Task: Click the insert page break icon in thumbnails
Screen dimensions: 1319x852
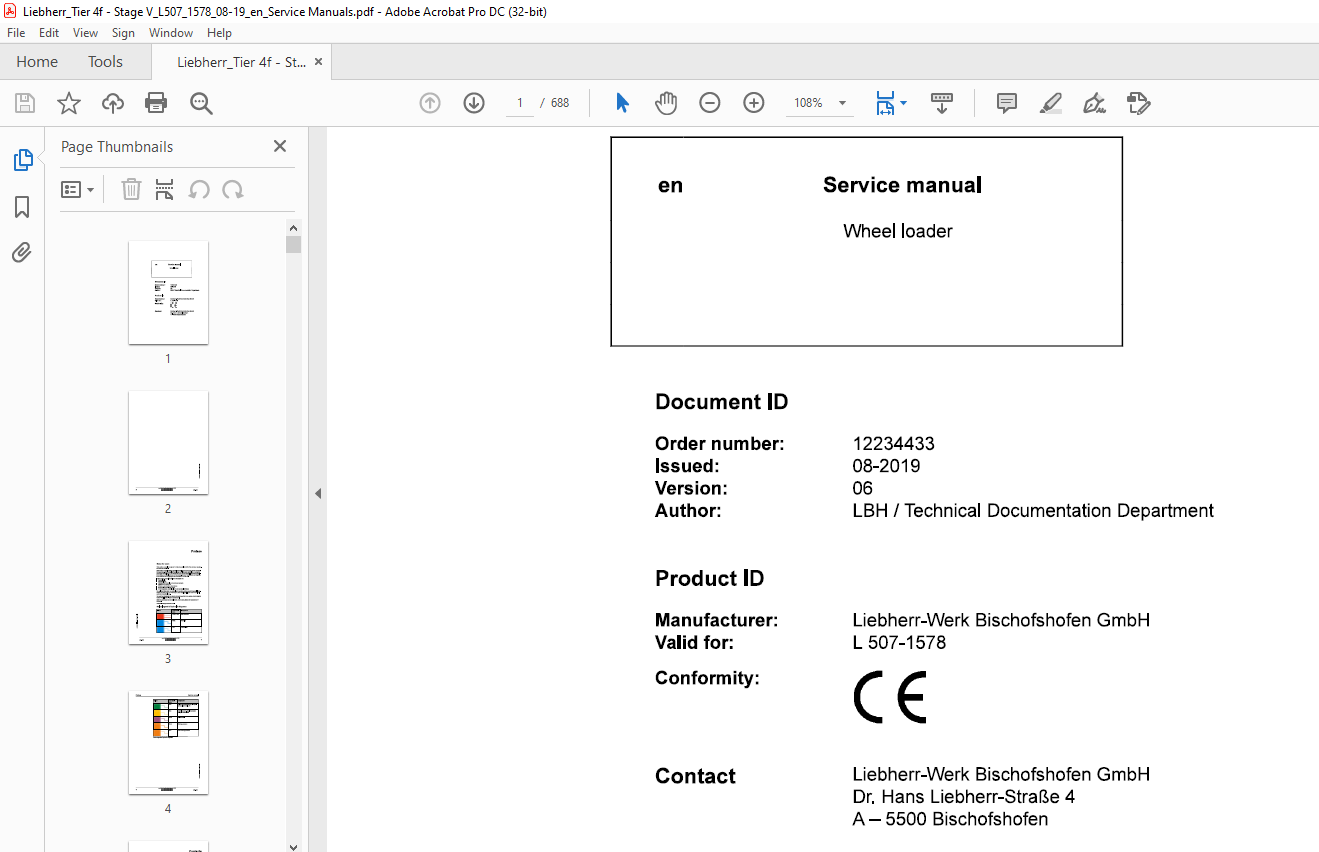Action: click(x=165, y=189)
